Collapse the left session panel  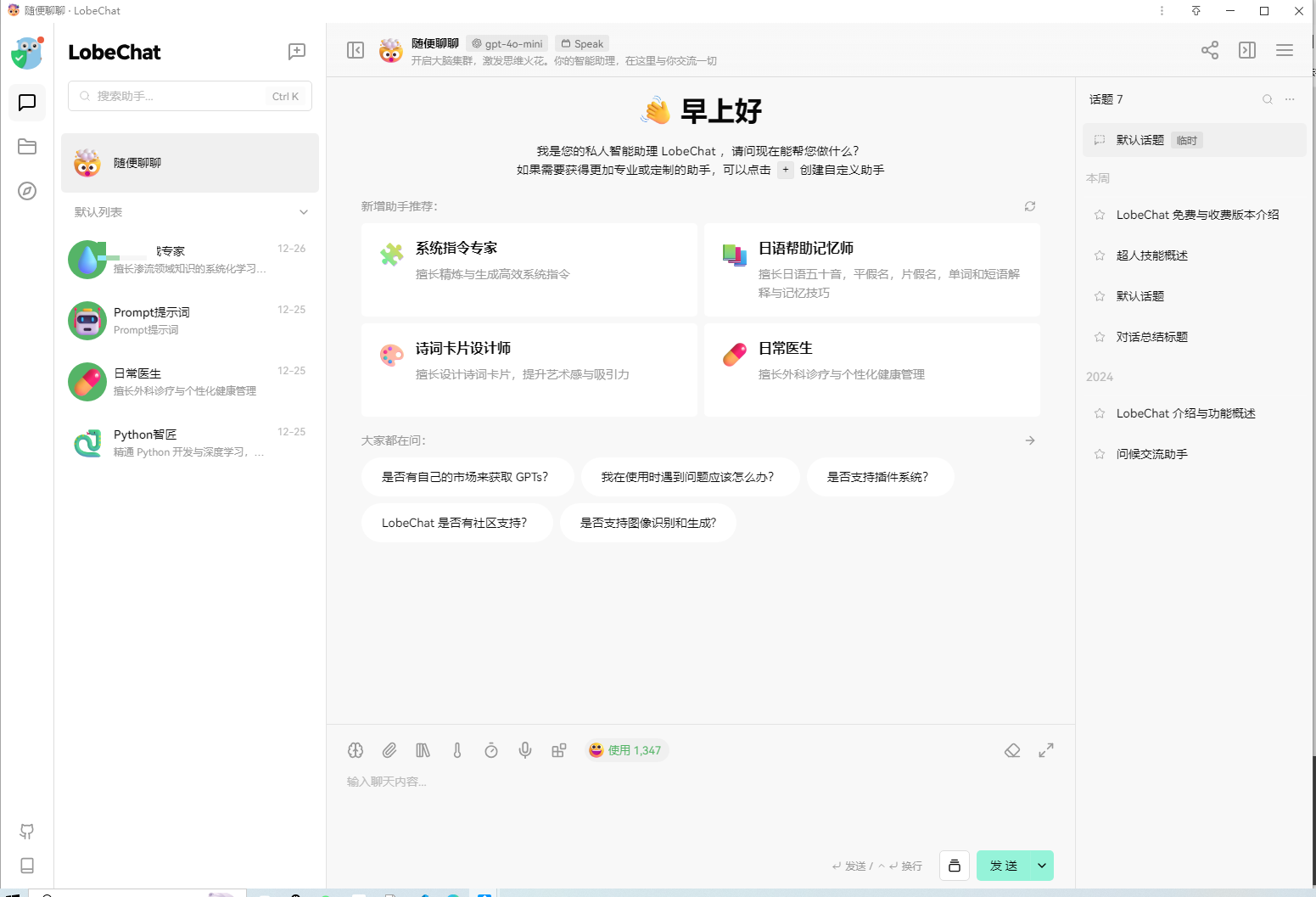pos(356,50)
